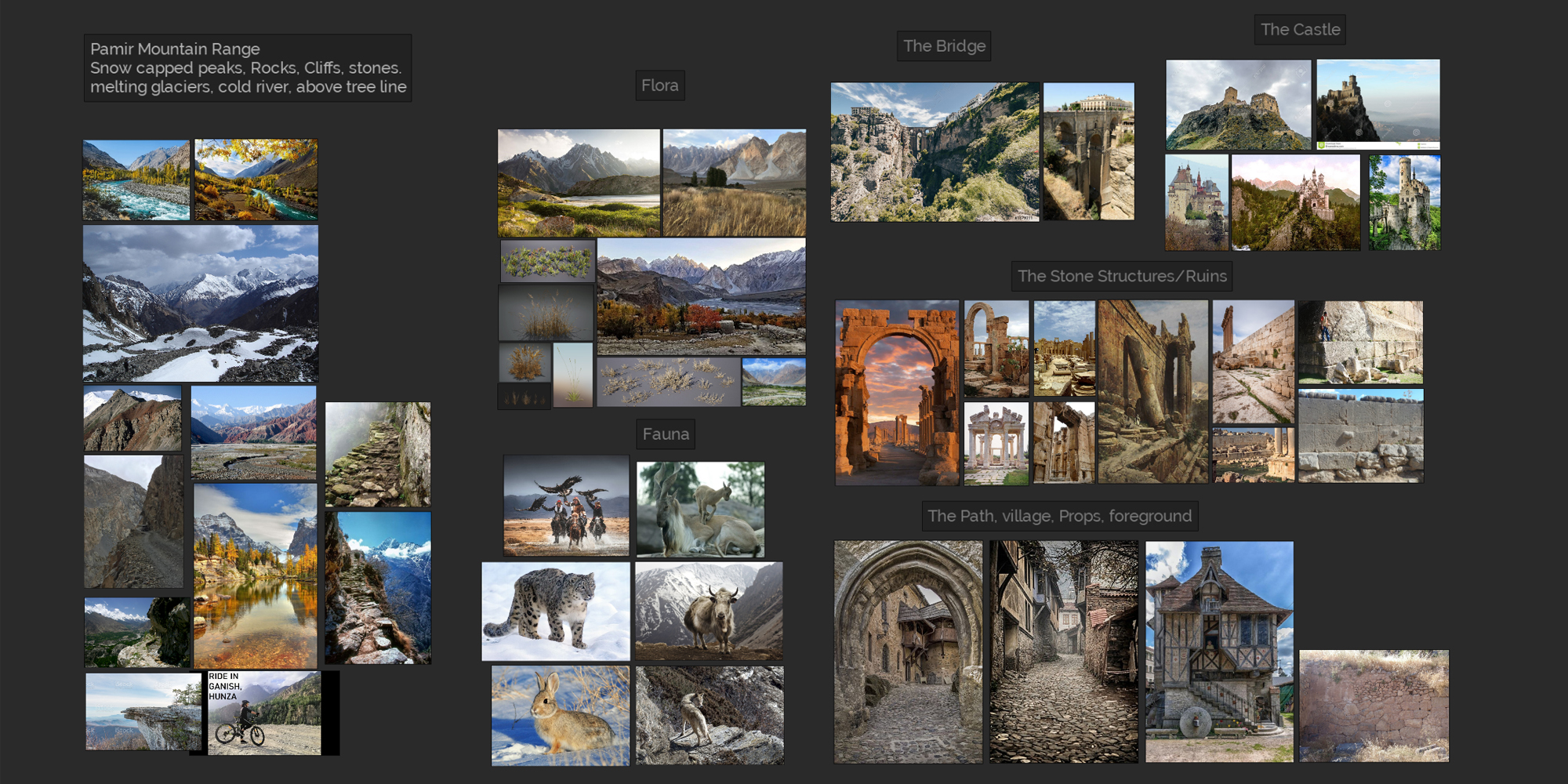Click the Fauna section label
Viewport: 1568px width, 784px height.
coord(666,434)
